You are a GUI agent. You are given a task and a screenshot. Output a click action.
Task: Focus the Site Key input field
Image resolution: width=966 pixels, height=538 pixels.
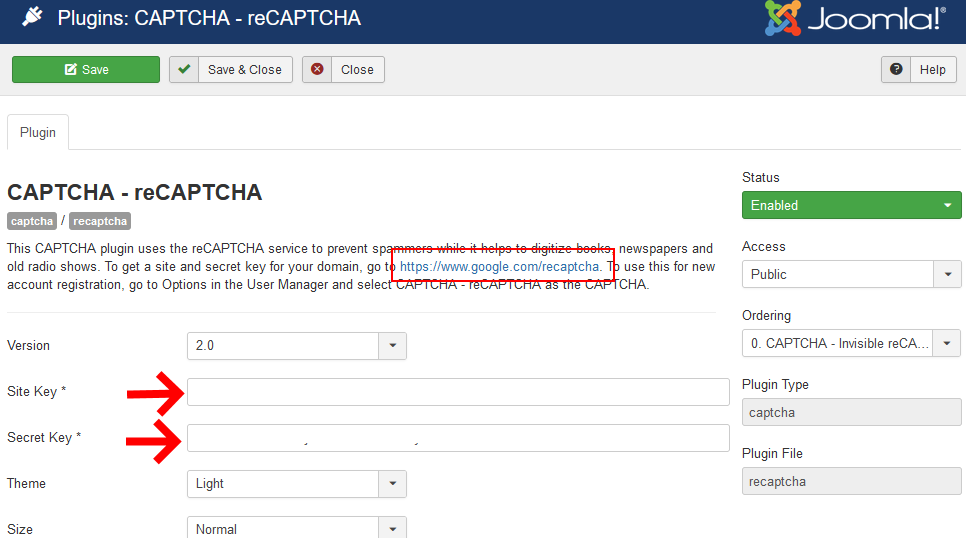(458, 392)
